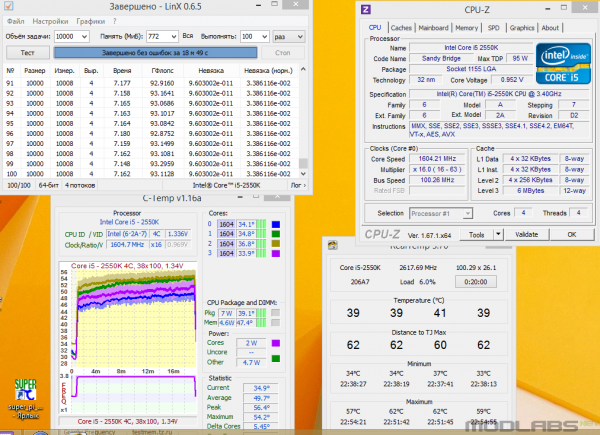Click the 92.8752 GFlops value in row 96
This screenshot has height=435, width=600.
pos(162,134)
